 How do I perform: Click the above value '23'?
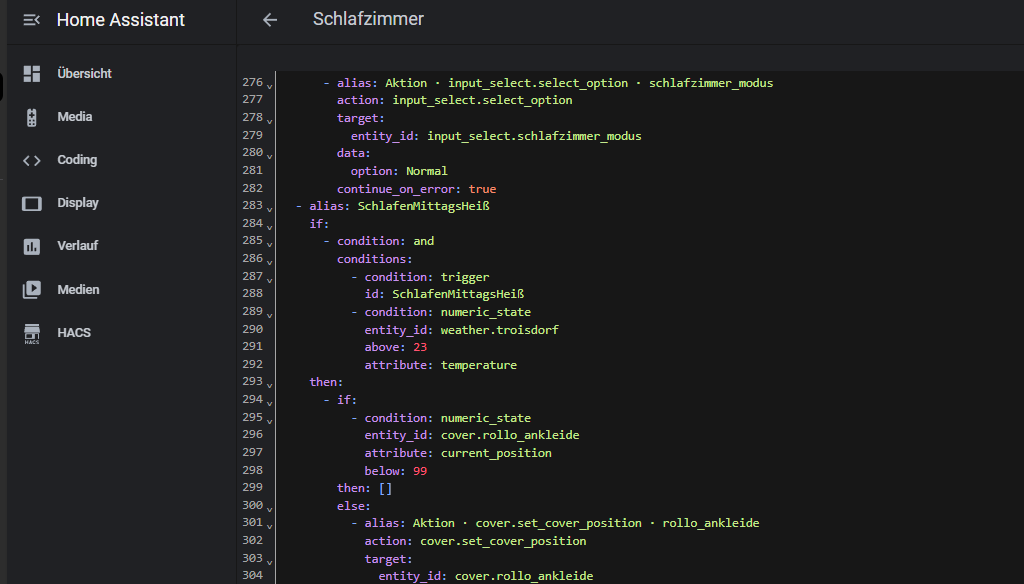pyautogui.click(x=420, y=347)
